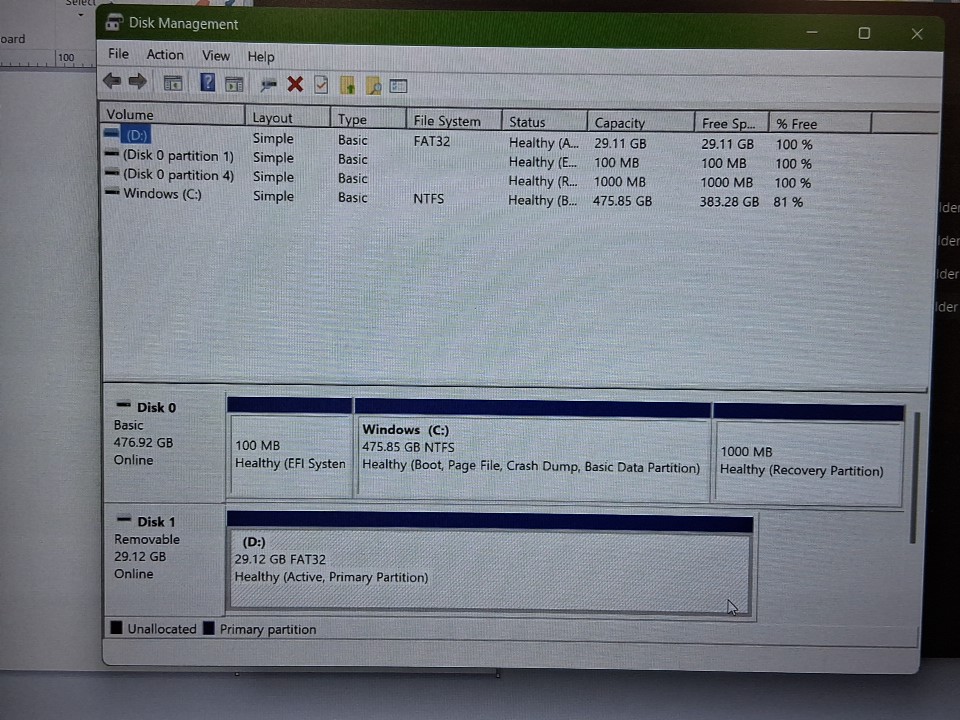Click the red X Delete icon
Viewport: 960px width, 720px height.
(295, 84)
